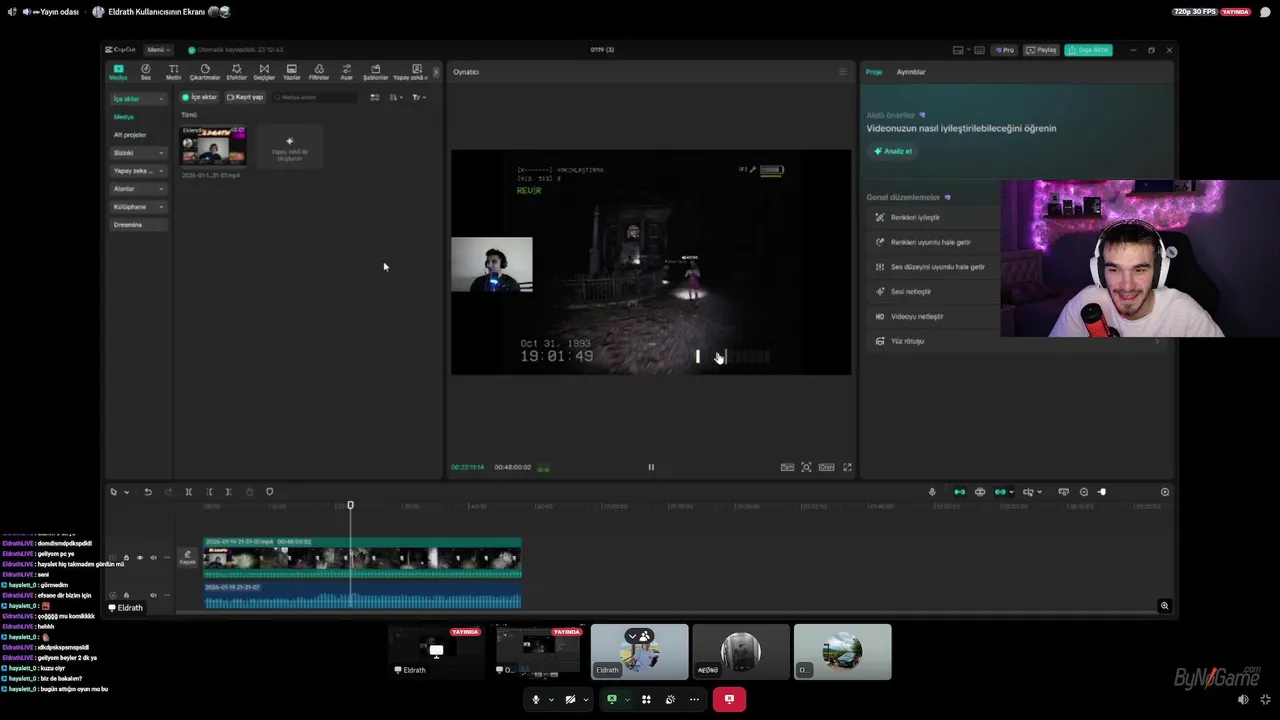Switch to the Proje tab
1280x720 pixels.
point(874,72)
